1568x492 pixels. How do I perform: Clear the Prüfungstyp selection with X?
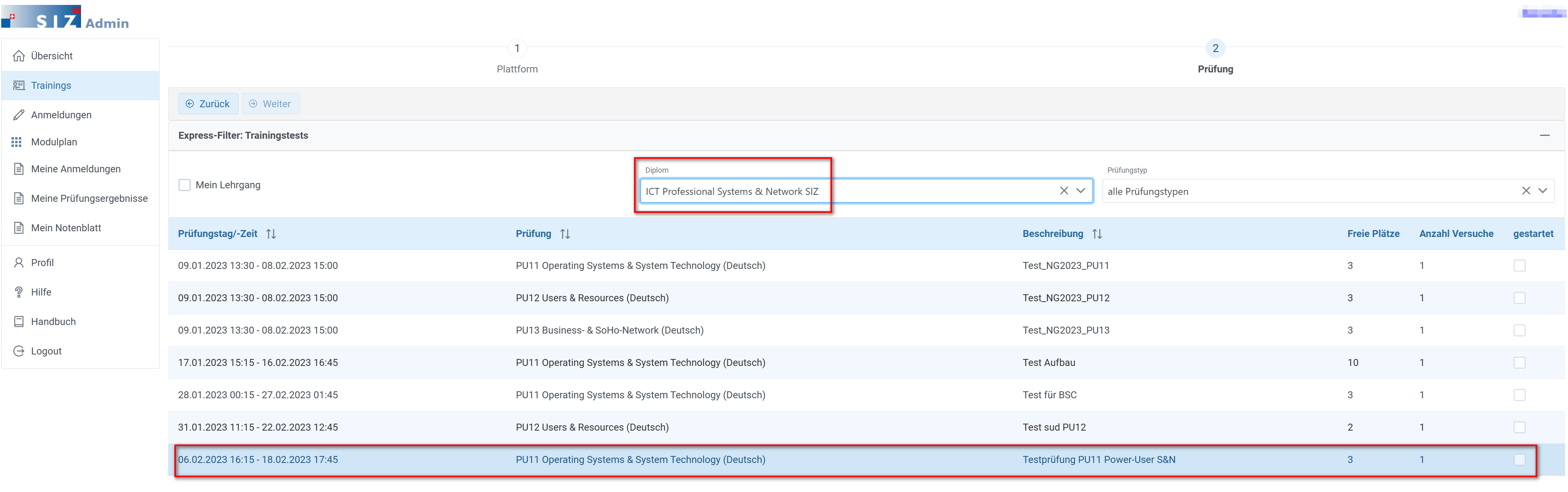1526,191
